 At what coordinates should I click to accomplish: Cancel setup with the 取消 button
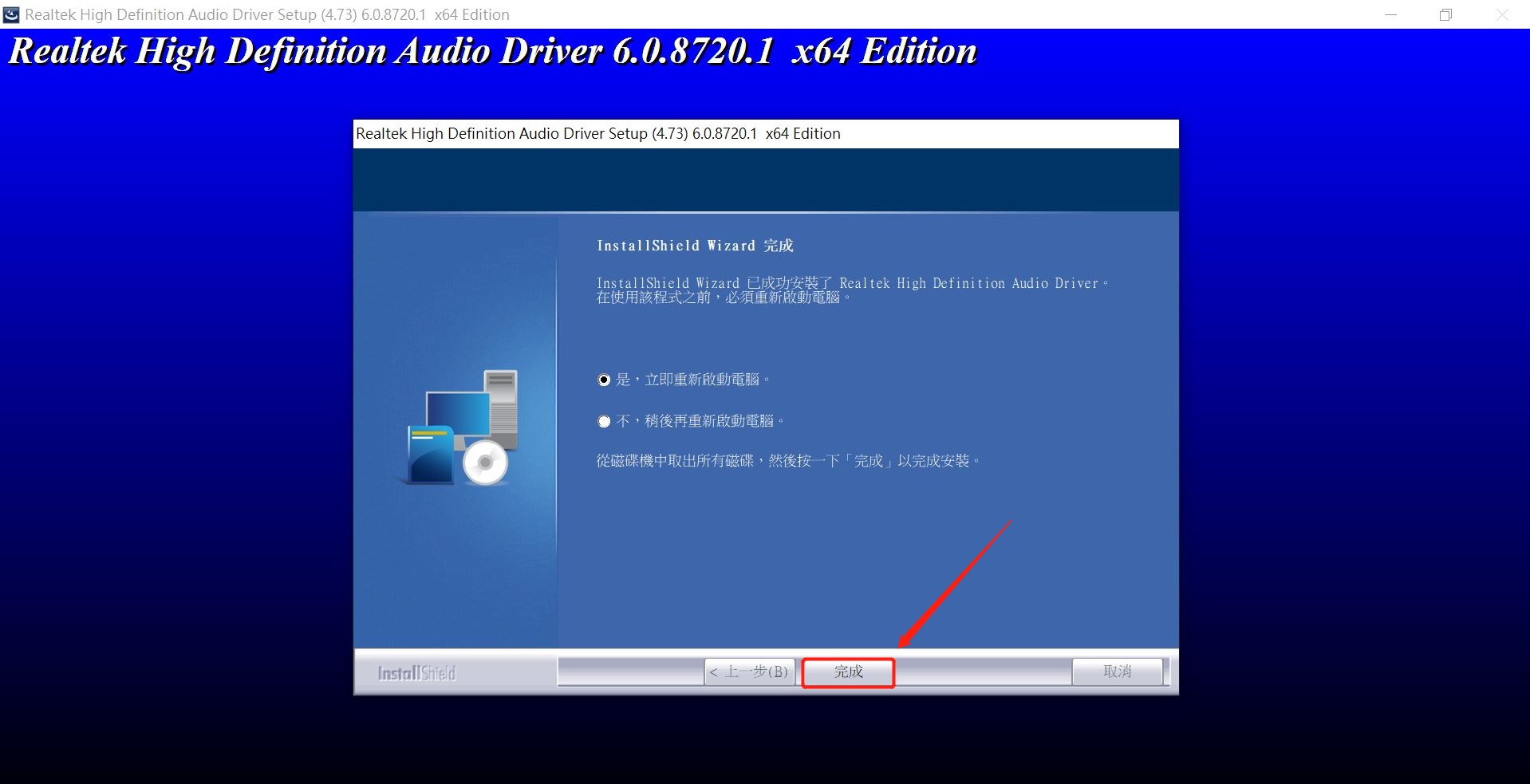pos(1117,672)
